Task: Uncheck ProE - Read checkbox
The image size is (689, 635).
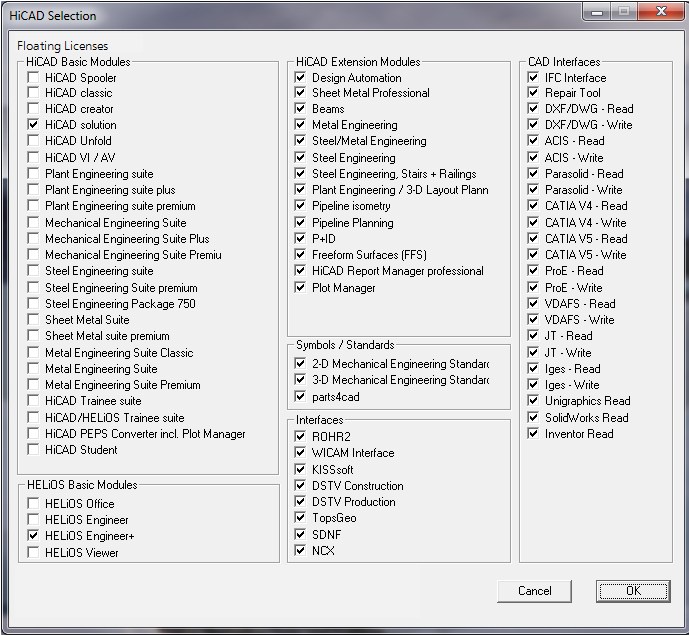Action: click(533, 271)
